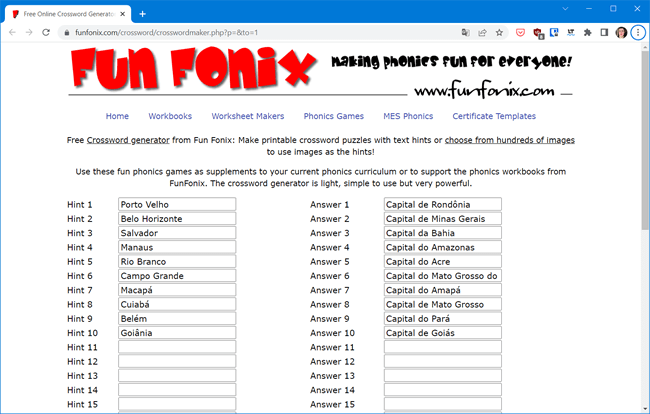This screenshot has width=650, height=414.
Task: Open a new browser tab
Action: (x=143, y=13)
